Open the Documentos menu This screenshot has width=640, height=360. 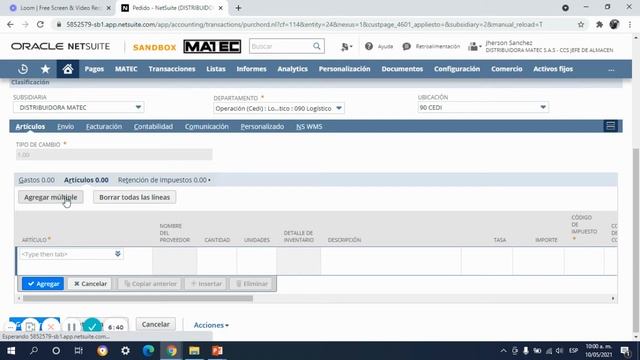(x=402, y=69)
